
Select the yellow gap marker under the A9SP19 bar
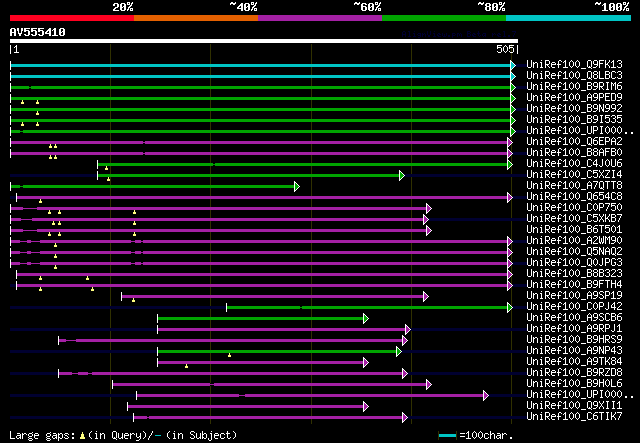pyautogui.click(x=133, y=300)
